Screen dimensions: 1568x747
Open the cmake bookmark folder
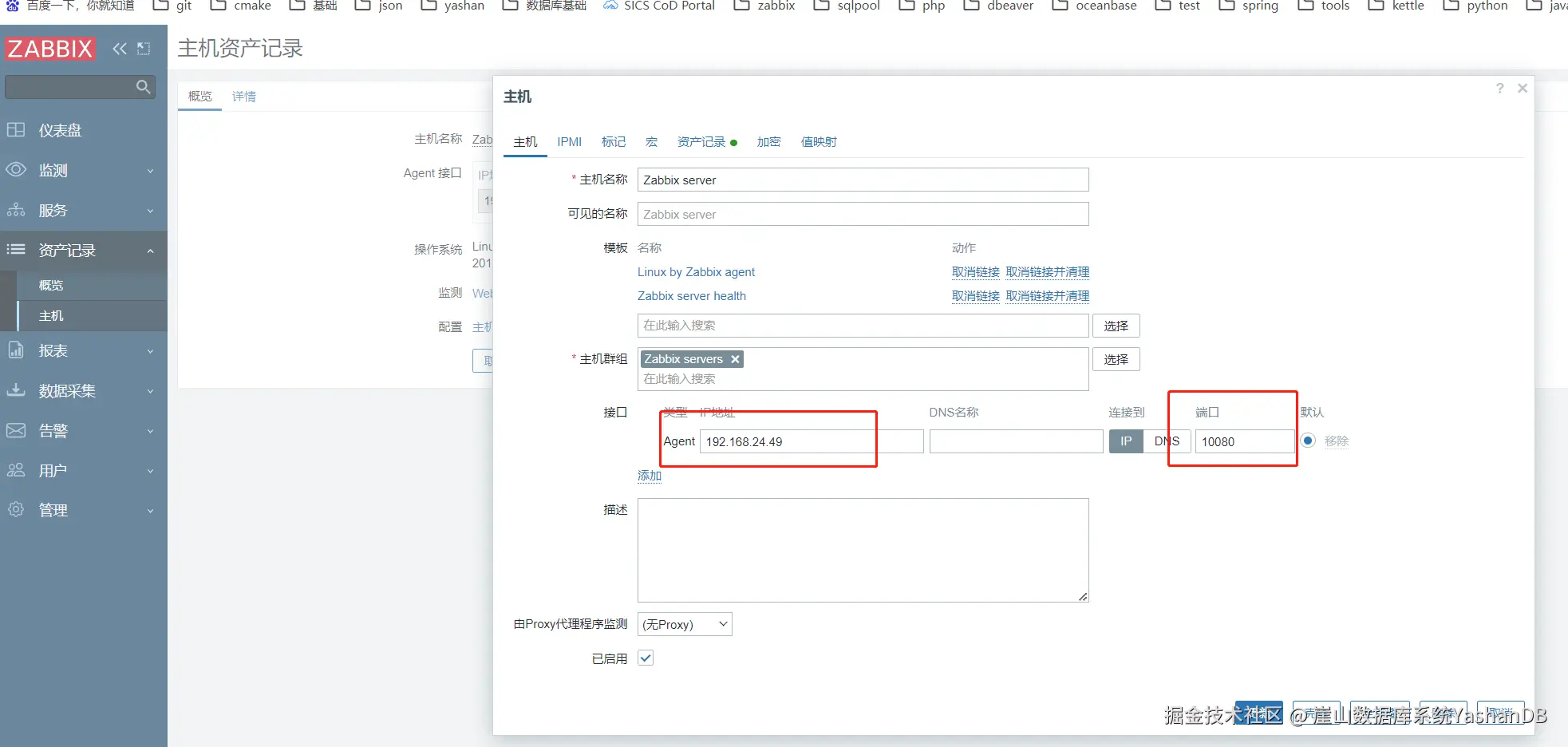[240, 6]
